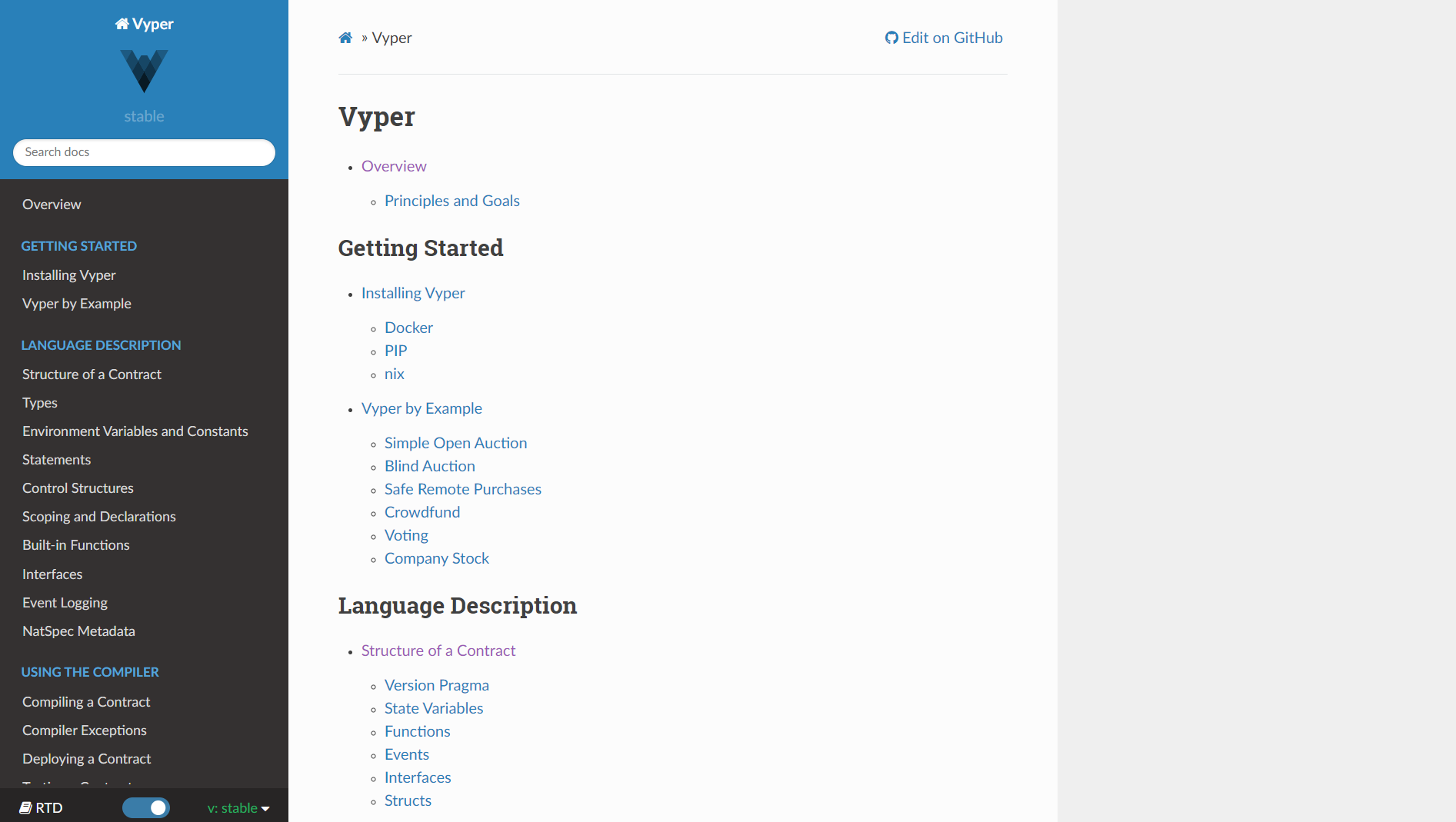Open the Crowdfund example link
1456x822 pixels.
(421, 512)
